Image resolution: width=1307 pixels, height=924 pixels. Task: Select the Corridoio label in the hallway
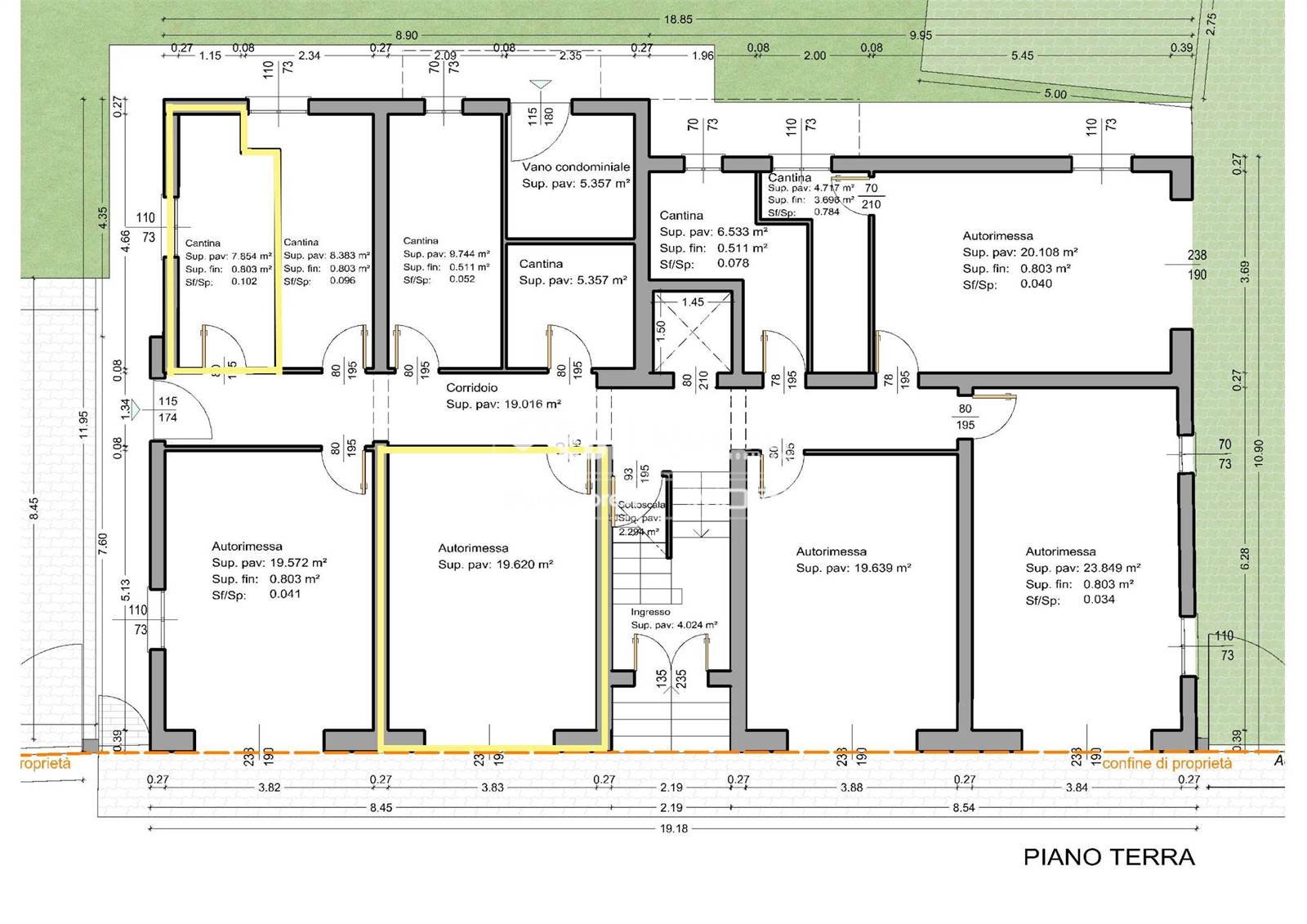click(x=471, y=388)
